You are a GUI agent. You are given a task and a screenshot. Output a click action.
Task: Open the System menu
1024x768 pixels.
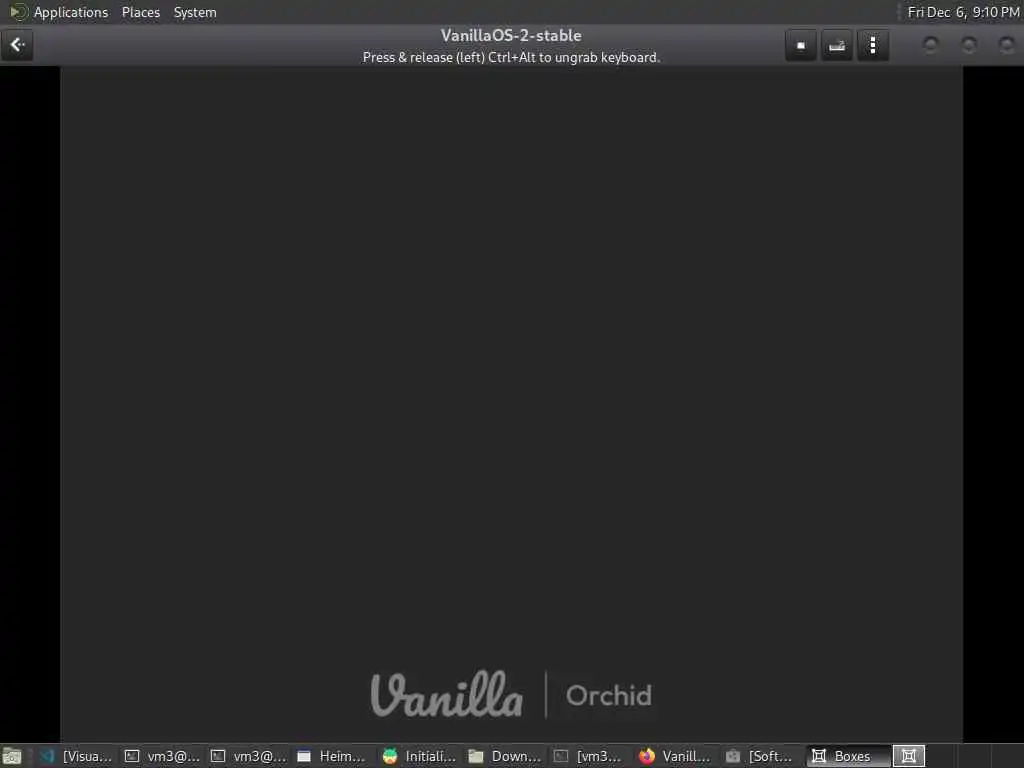coord(195,12)
